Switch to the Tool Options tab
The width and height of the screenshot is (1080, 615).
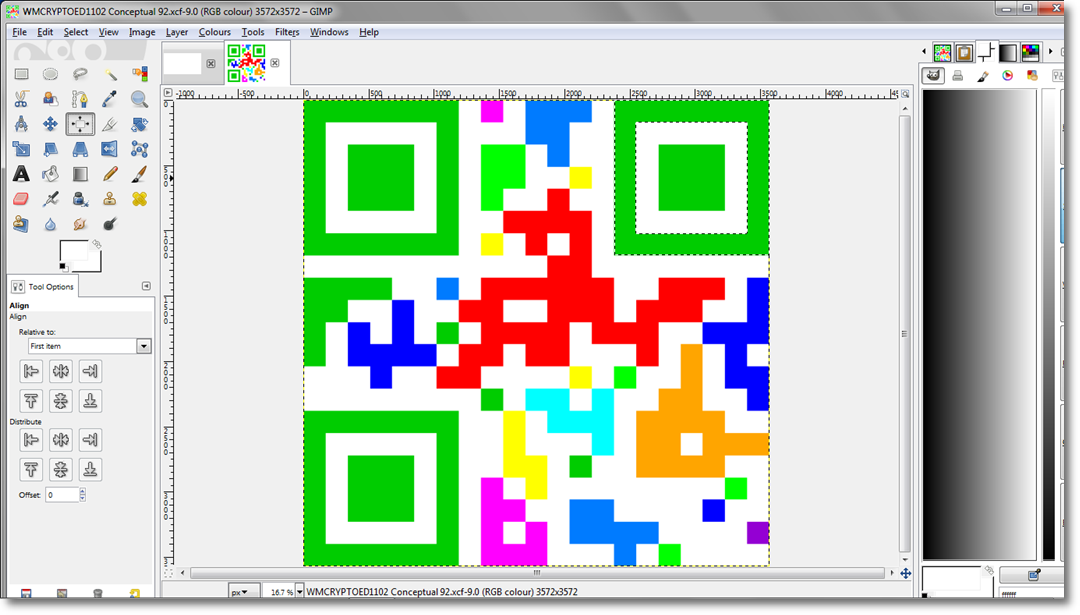[x=43, y=286]
